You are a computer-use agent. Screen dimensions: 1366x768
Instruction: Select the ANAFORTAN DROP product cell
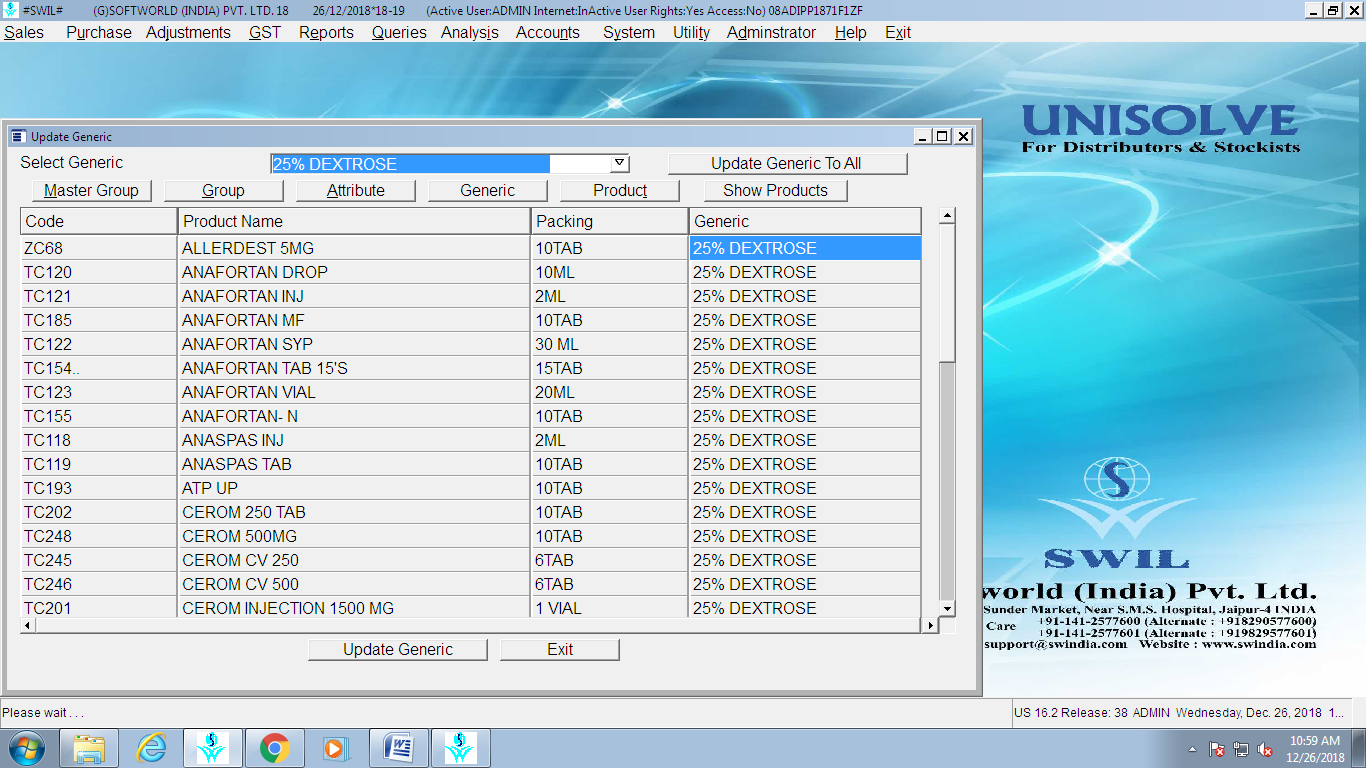354,272
